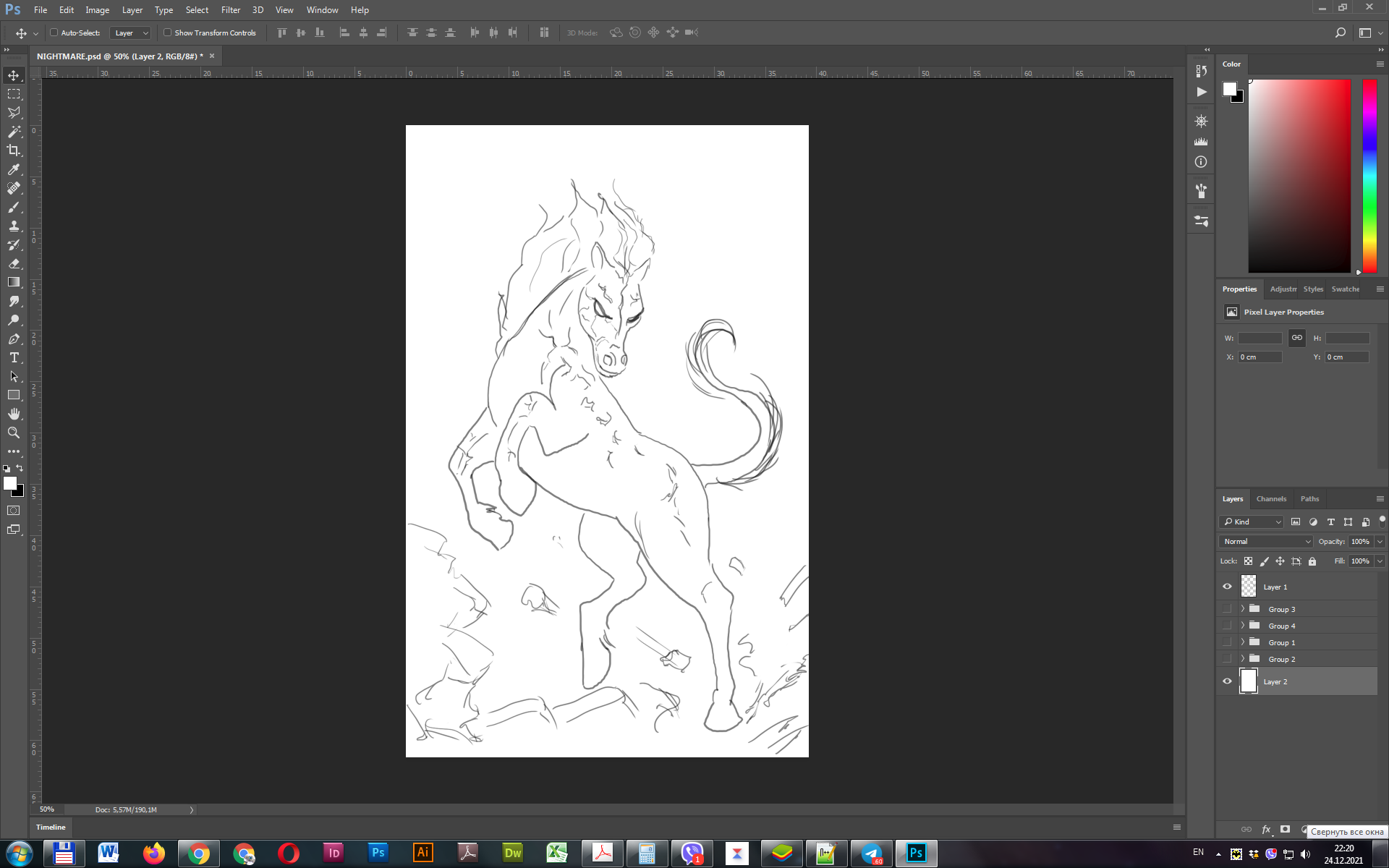Switch to the Paths tab
Viewport: 1389px width, 868px height.
coord(1309,499)
